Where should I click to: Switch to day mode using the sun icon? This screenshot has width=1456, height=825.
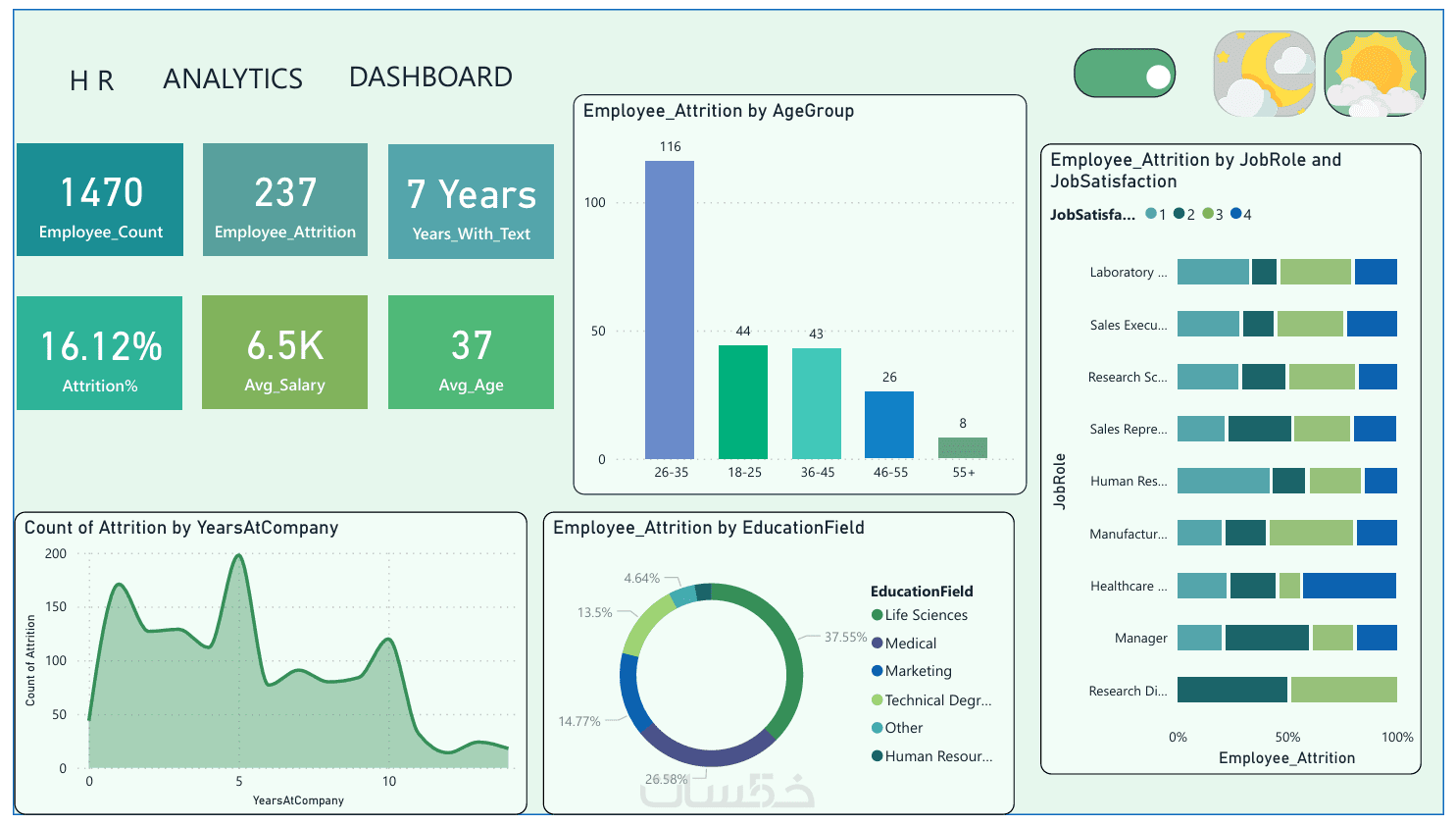(1375, 74)
